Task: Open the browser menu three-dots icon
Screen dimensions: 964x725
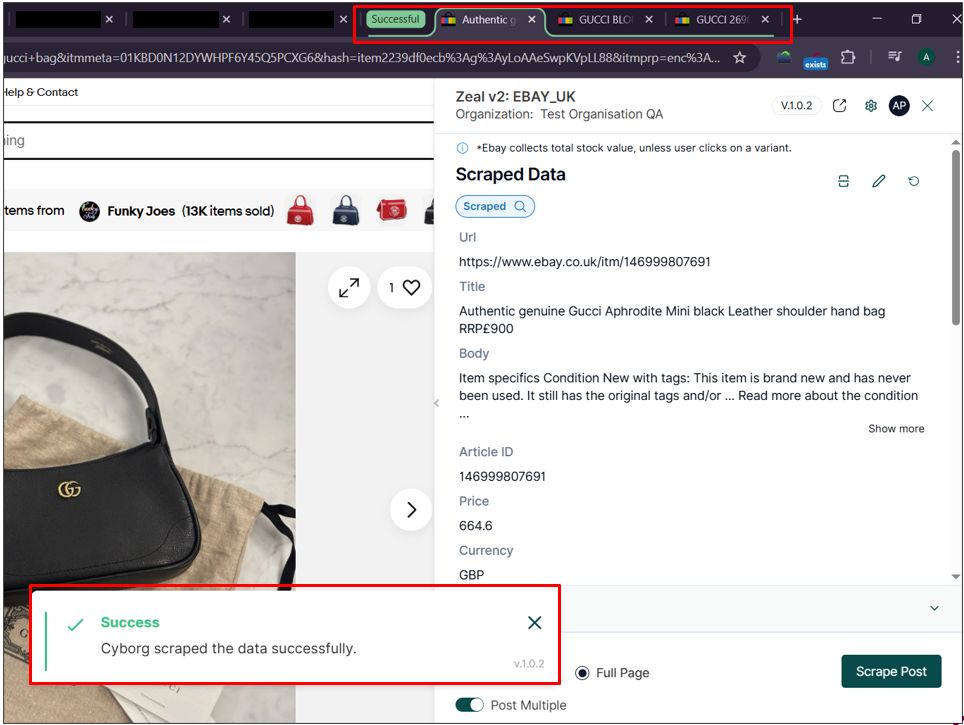Action: 957,57
